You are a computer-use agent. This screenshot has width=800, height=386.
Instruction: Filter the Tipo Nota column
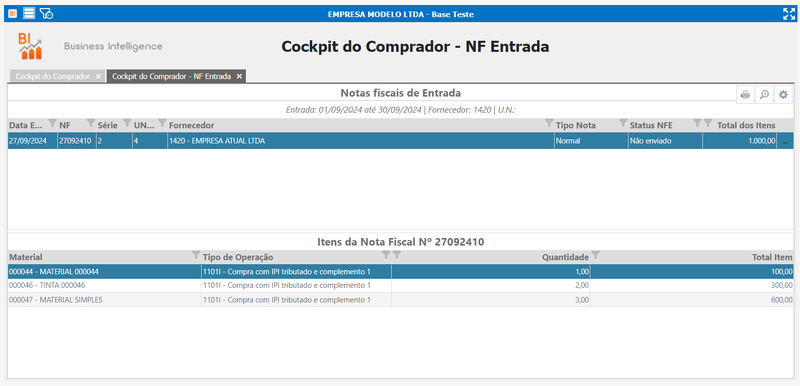[x=623, y=123]
